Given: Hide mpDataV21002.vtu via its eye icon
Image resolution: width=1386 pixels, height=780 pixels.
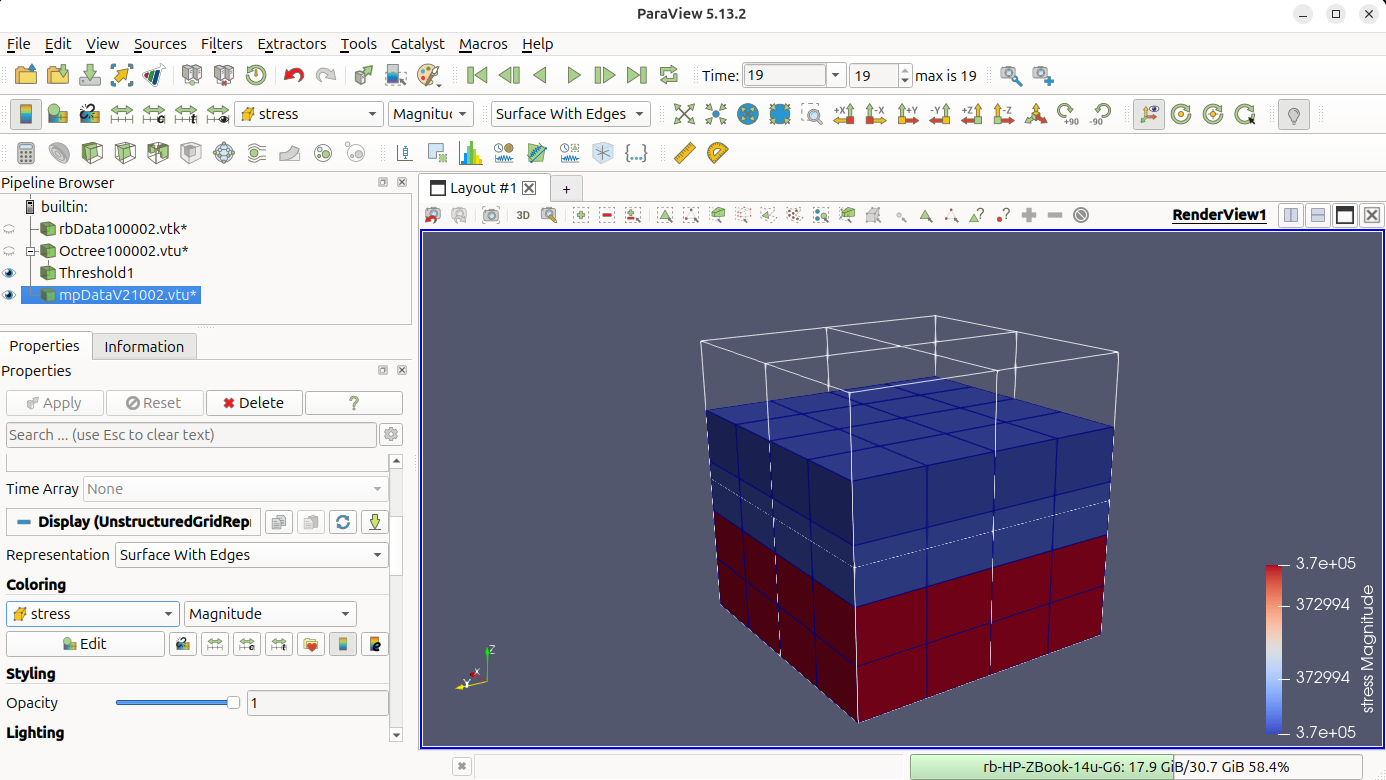Looking at the screenshot, I should click(x=10, y=294).
